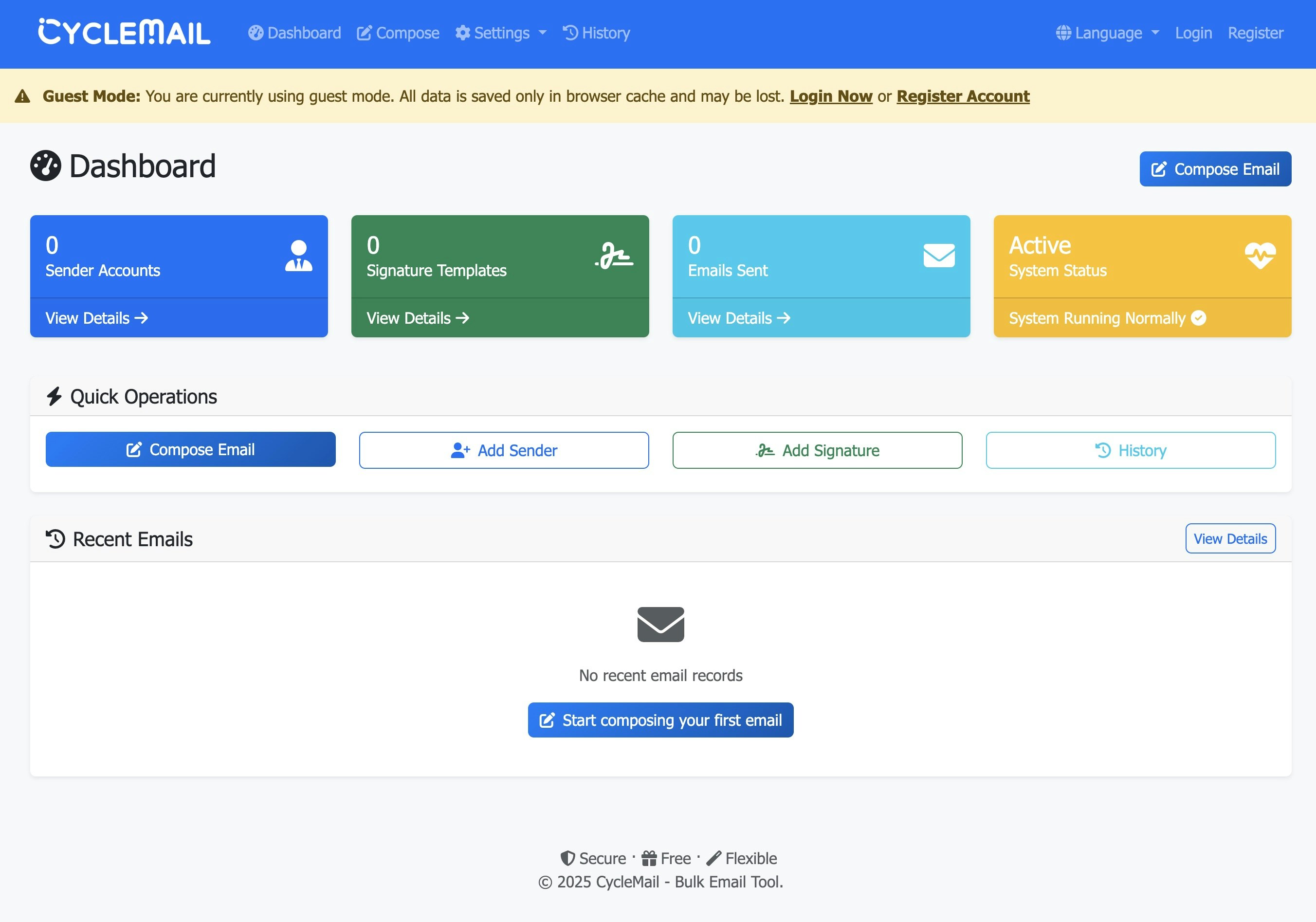
Task: Expand the Settings dropdown in navbar
Action: tap(501, 33)
